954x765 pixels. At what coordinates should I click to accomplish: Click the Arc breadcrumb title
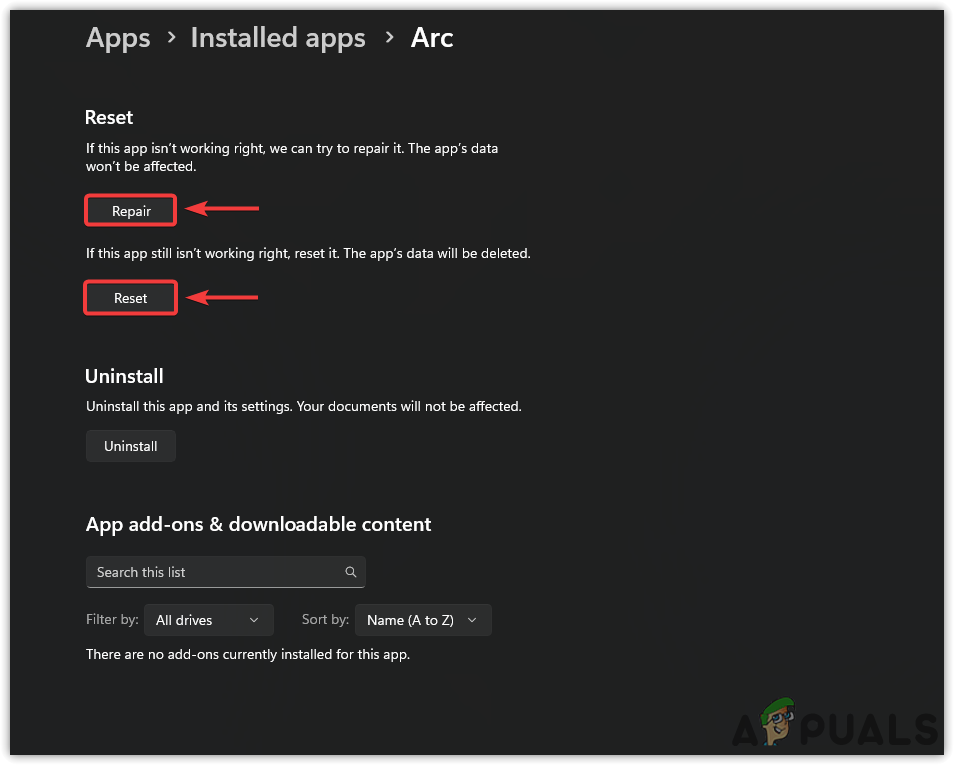pos(432,38)
